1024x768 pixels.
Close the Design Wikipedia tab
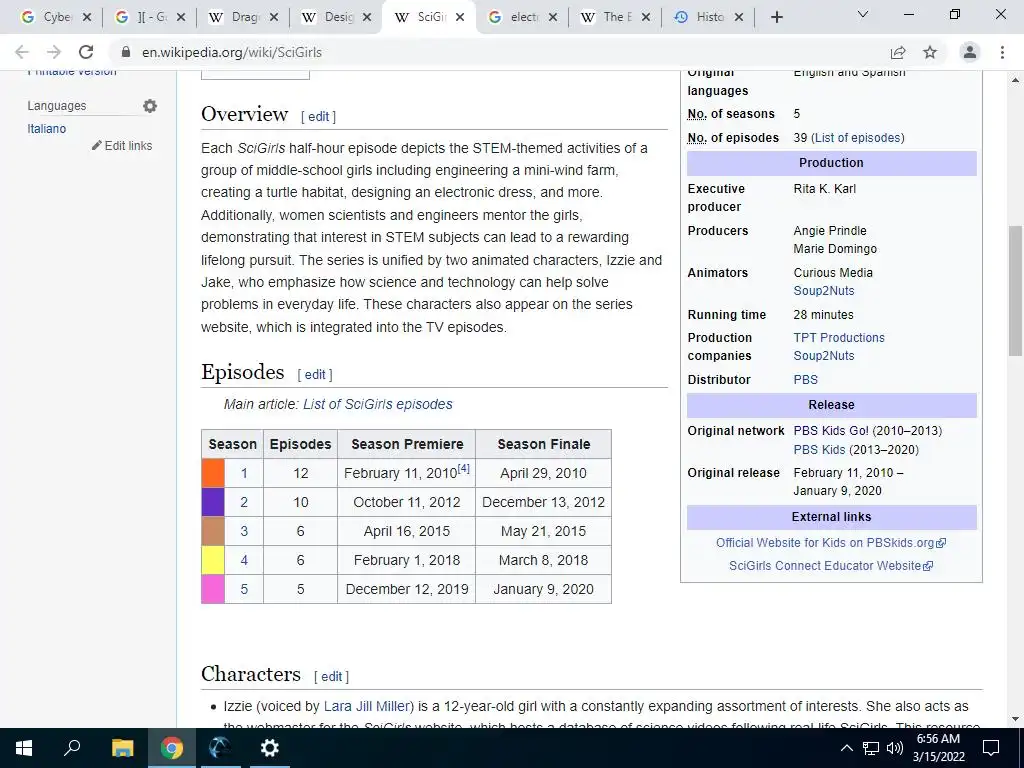[x=367, y=17]
